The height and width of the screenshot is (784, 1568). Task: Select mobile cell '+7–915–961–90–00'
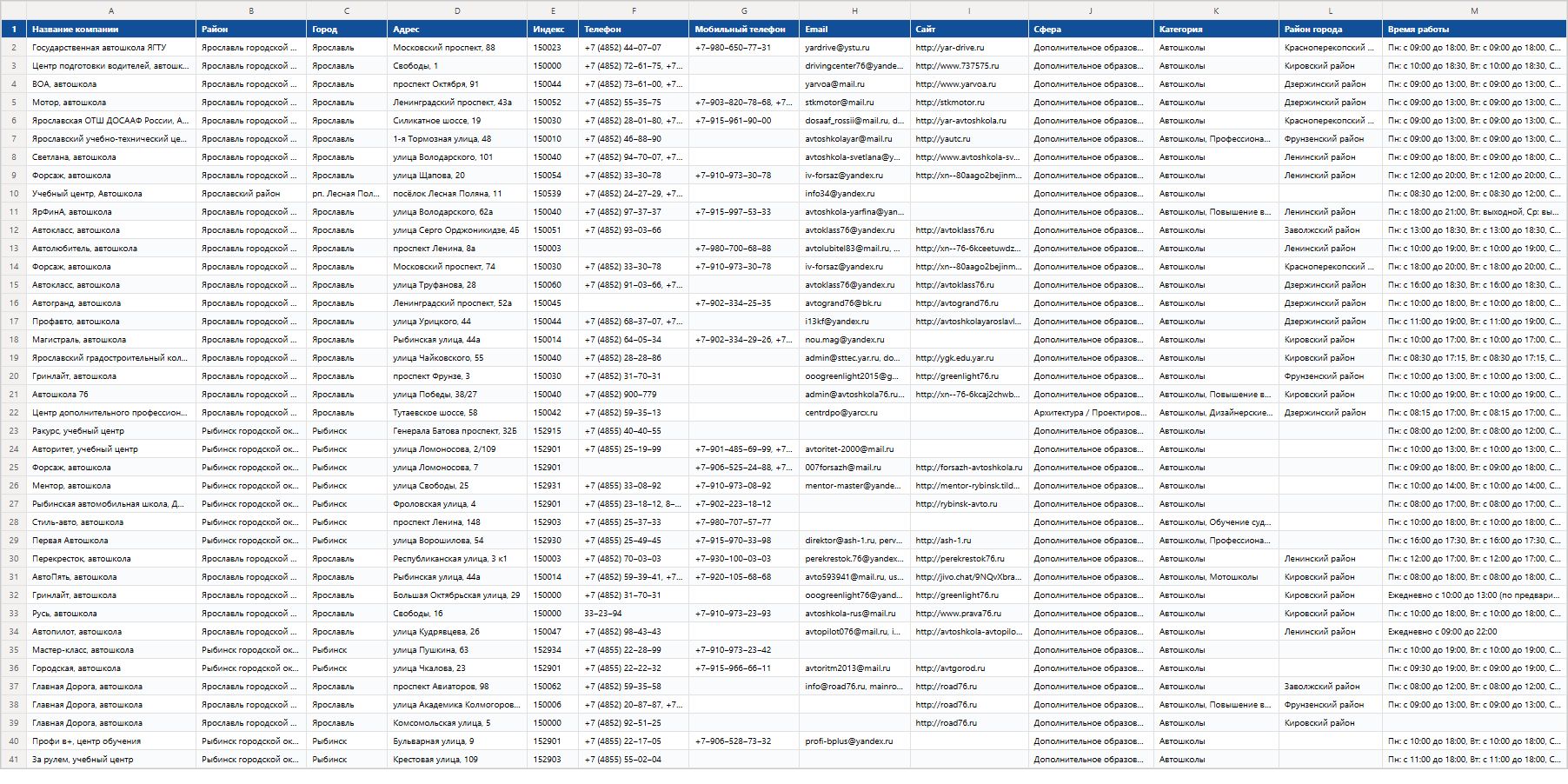pos(744,121)
